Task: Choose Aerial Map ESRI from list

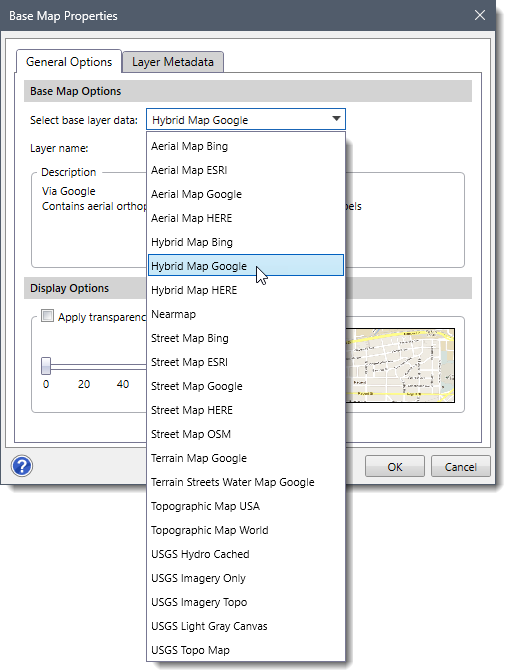Action: pyautogui.click(x=246, y=170)
